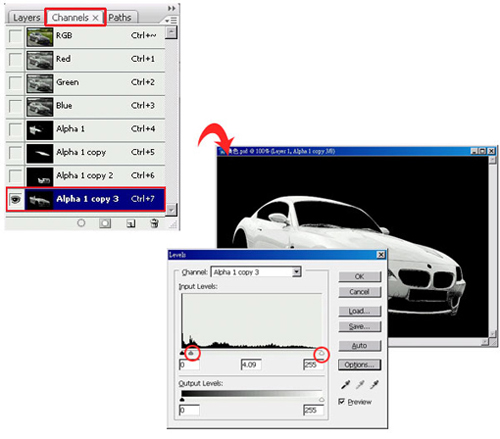Image resolution: width=500 pixels, height=439 pixels.
Task: Toggle visibility of Green channel
Action: point(15,83)
